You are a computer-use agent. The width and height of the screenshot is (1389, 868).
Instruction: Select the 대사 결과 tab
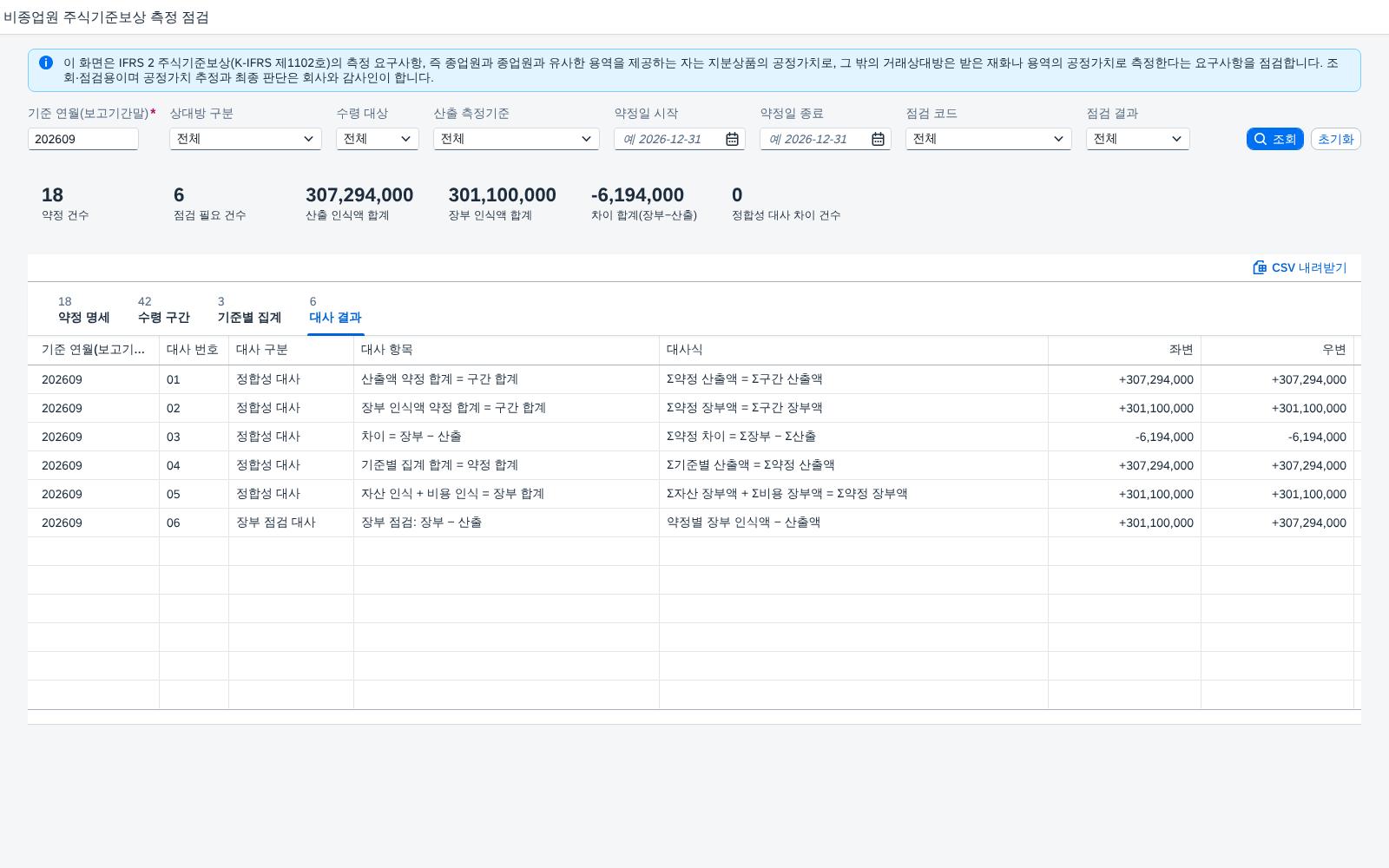click(335, 310)
